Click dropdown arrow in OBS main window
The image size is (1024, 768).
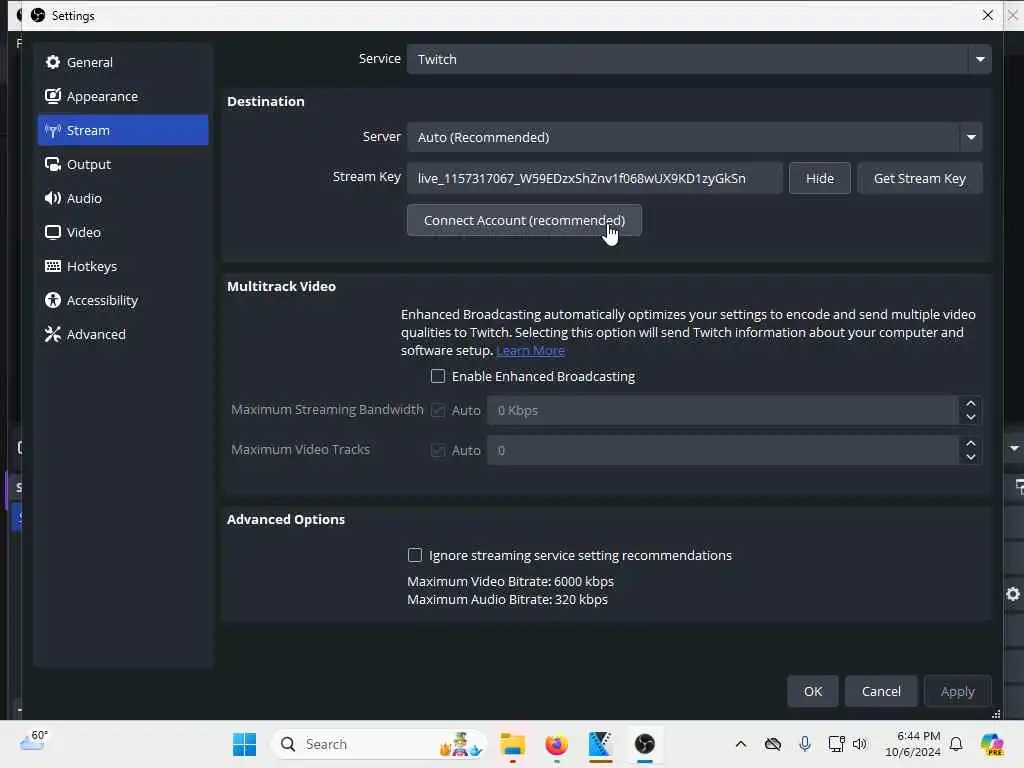click(1014, 449)
